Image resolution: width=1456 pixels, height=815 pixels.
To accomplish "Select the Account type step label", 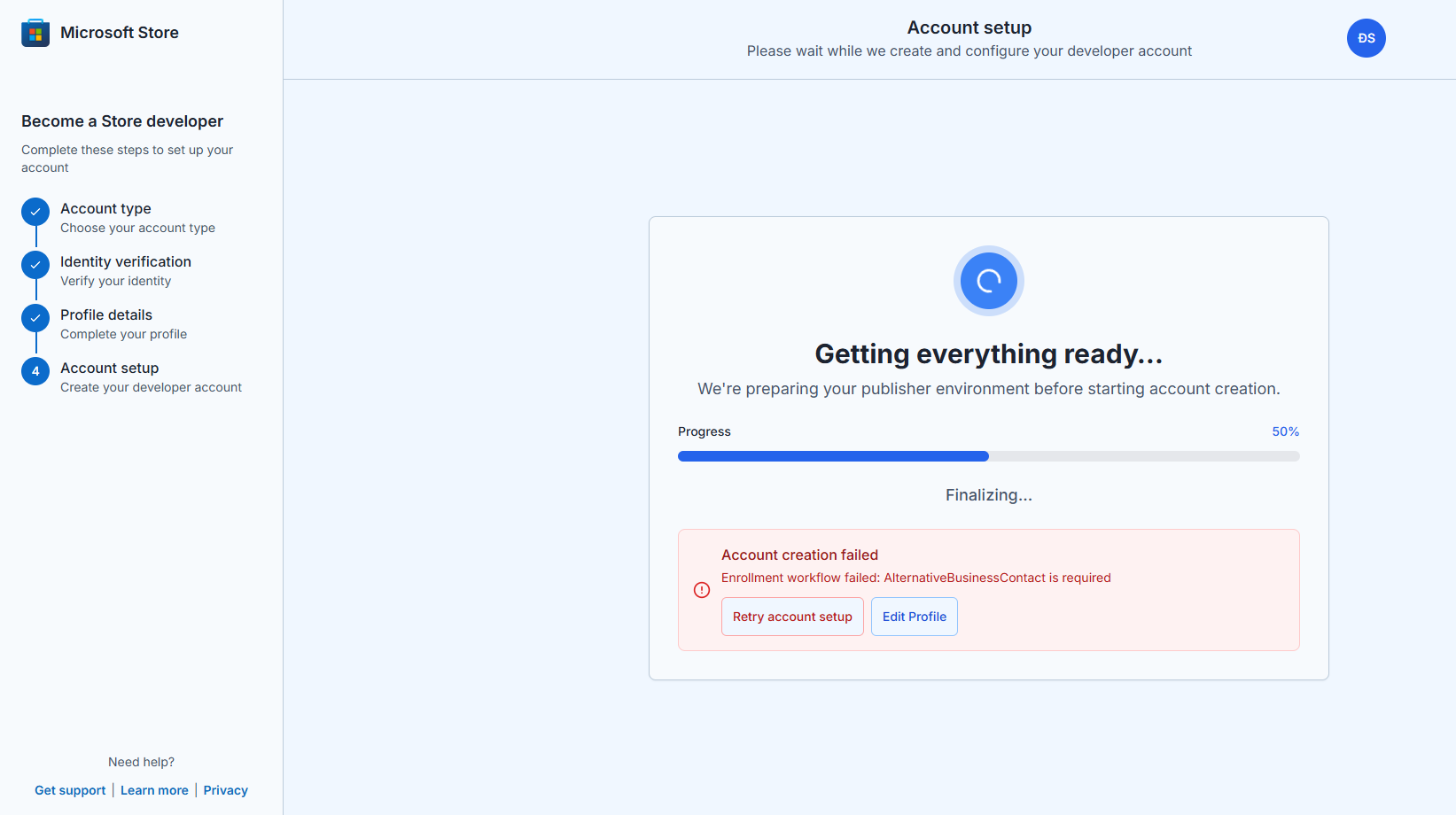I will [105, 208].
